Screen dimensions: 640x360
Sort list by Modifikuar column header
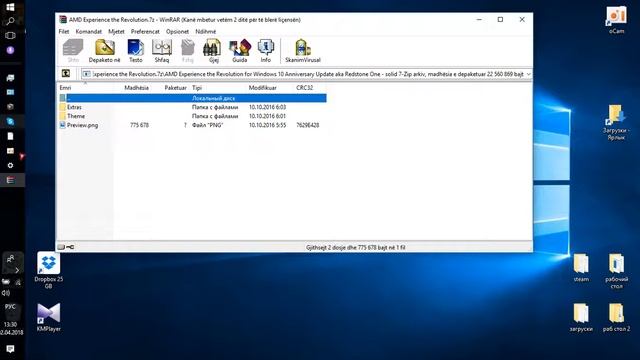pos(262,88)
